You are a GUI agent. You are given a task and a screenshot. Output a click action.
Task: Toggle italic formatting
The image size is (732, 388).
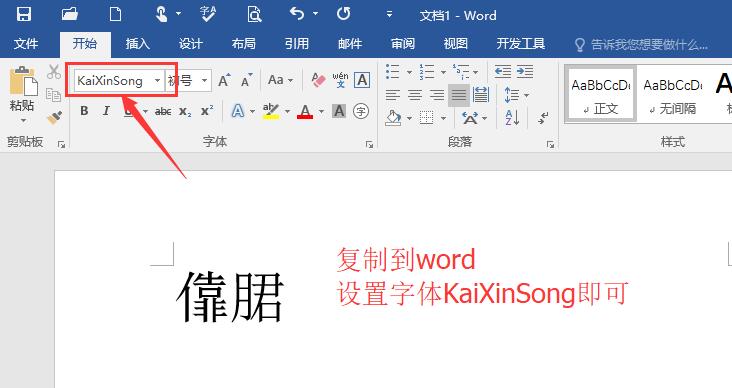(x=106, y=111)
